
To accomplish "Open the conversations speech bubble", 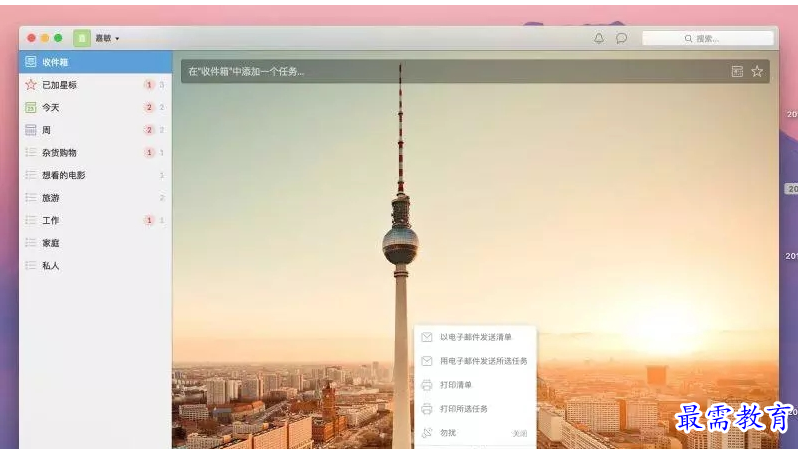I will click(x=621, y=38).
